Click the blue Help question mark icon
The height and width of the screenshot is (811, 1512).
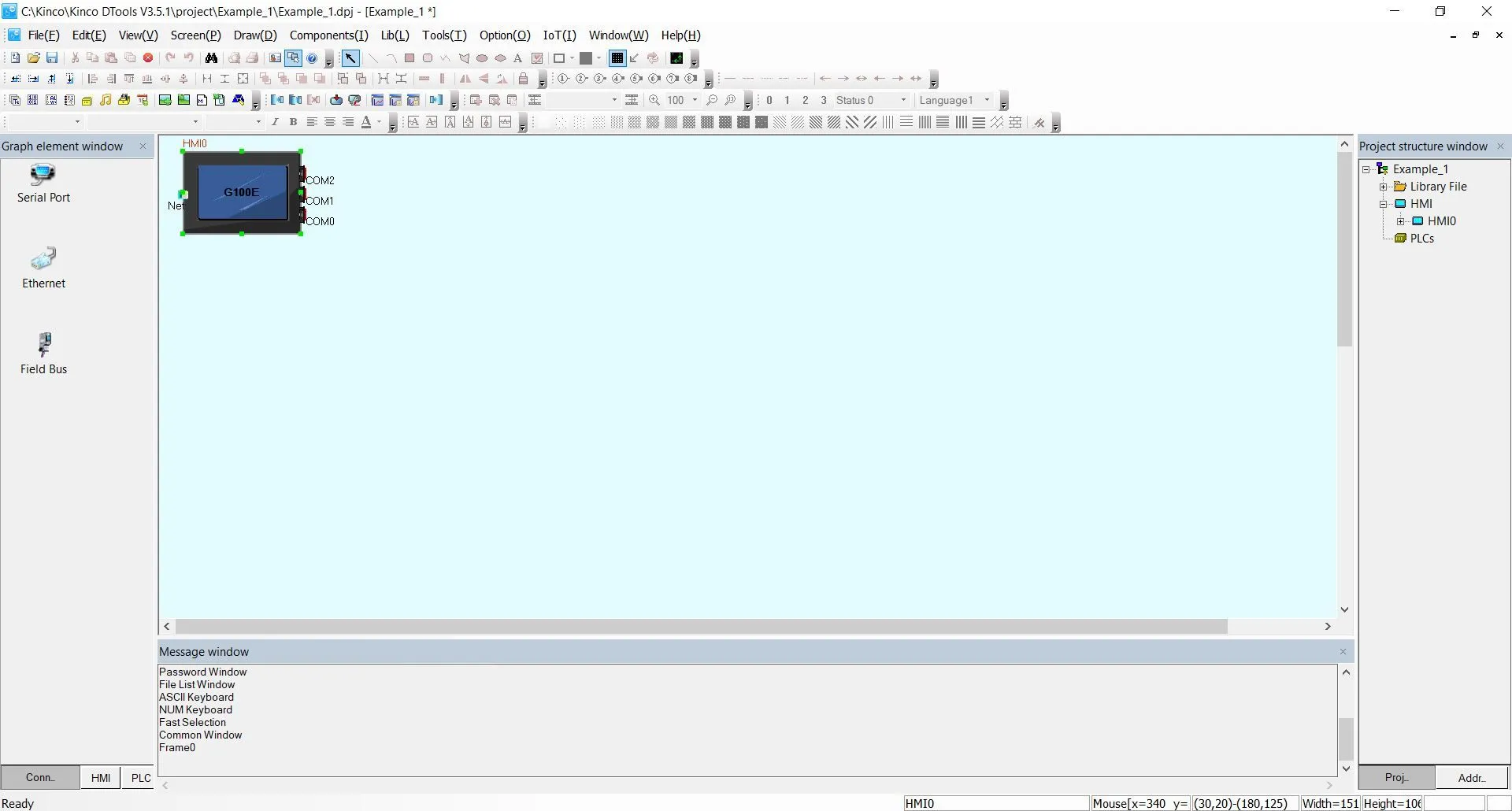pos(312,58)
